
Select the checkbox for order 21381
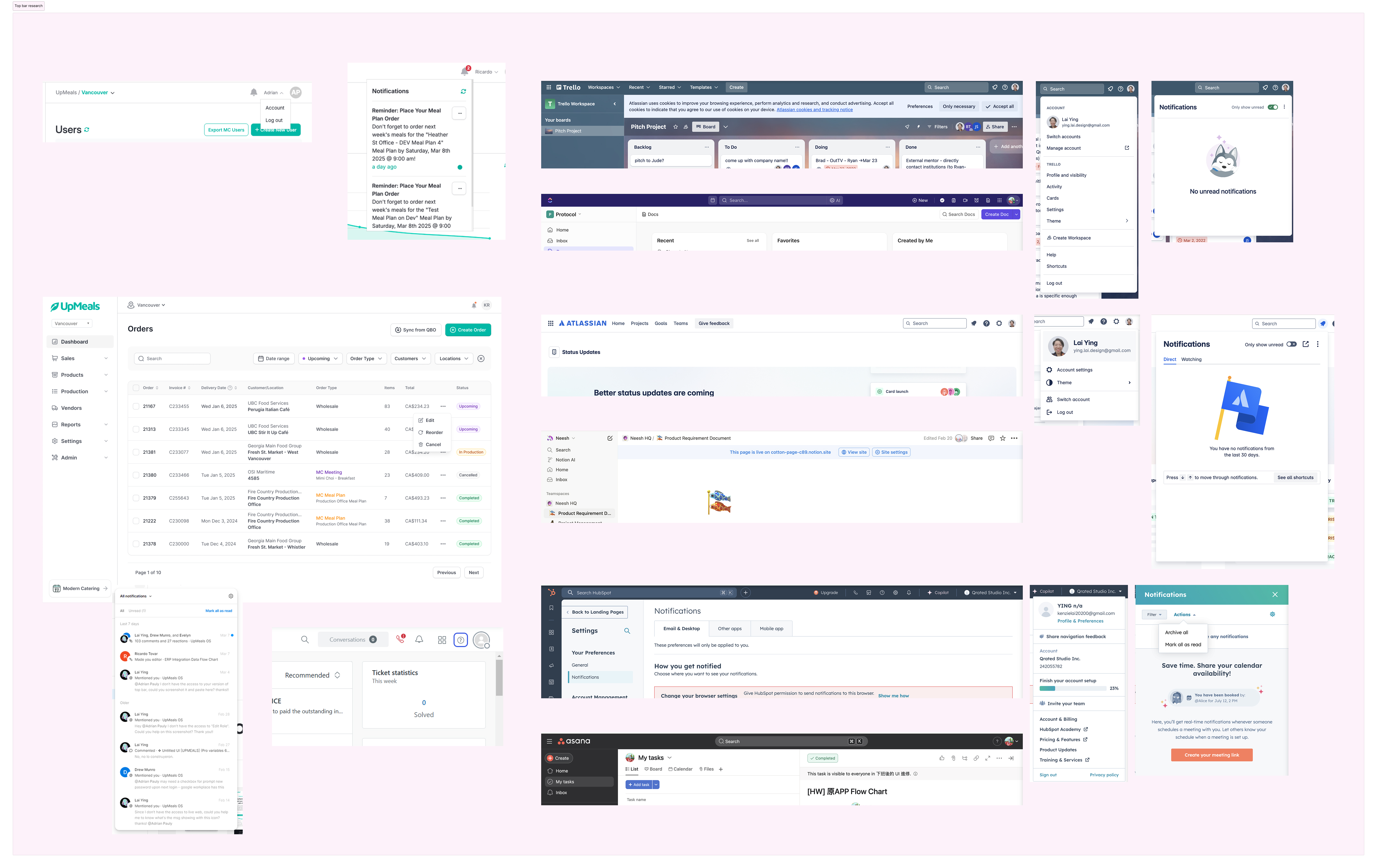coord(136,452)
